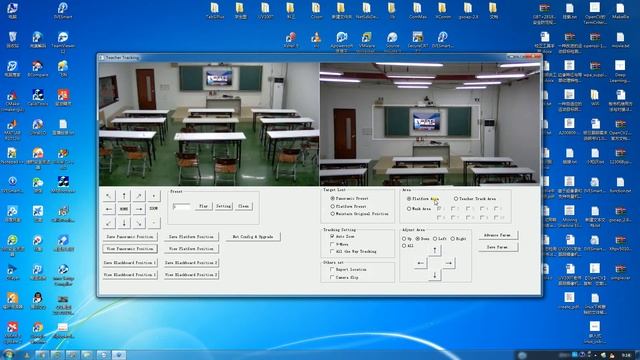Viewport: 640px width, 360px height.
Task: Zoom out with the minus button
Action: [154, 223]
